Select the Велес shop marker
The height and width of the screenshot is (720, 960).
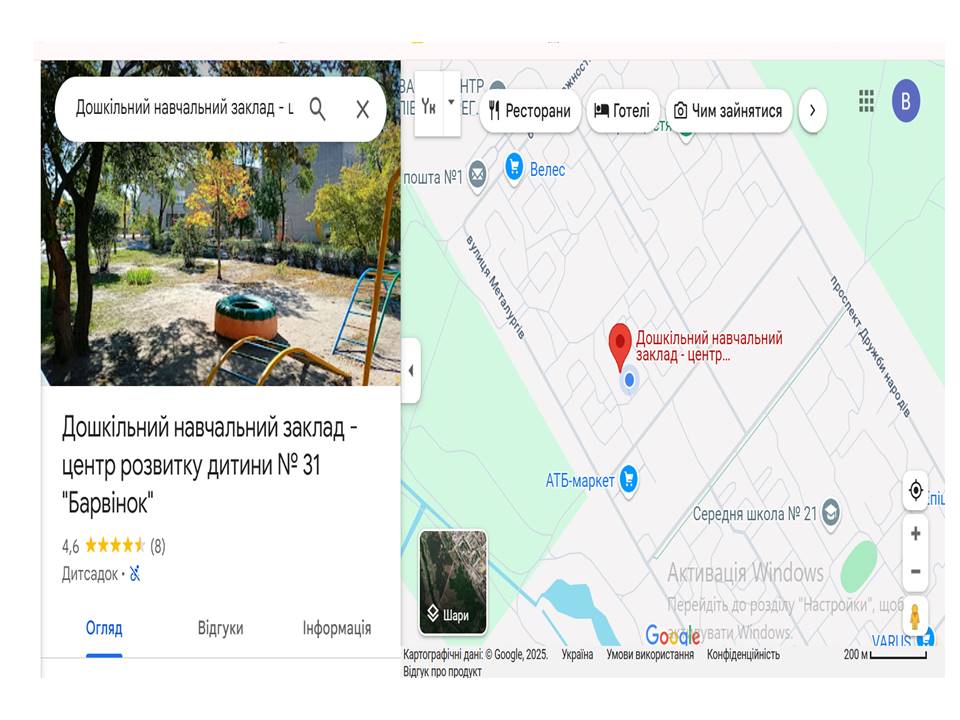514,168
